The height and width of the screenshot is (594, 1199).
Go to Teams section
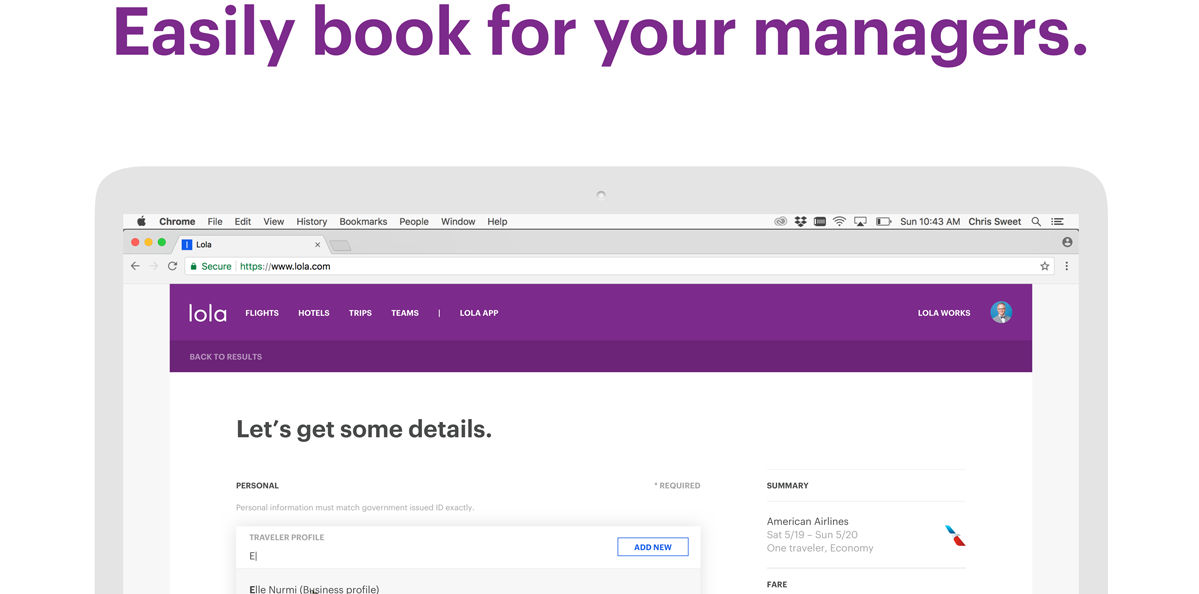(x=405, y=313)
